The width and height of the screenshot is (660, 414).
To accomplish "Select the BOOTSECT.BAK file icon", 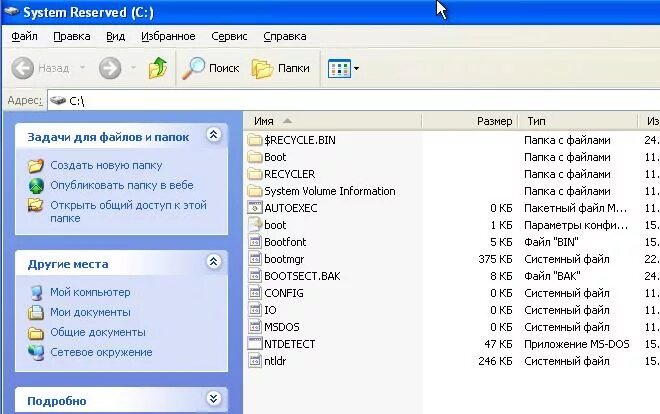I will pyautogui.click(x=255, y=276).
